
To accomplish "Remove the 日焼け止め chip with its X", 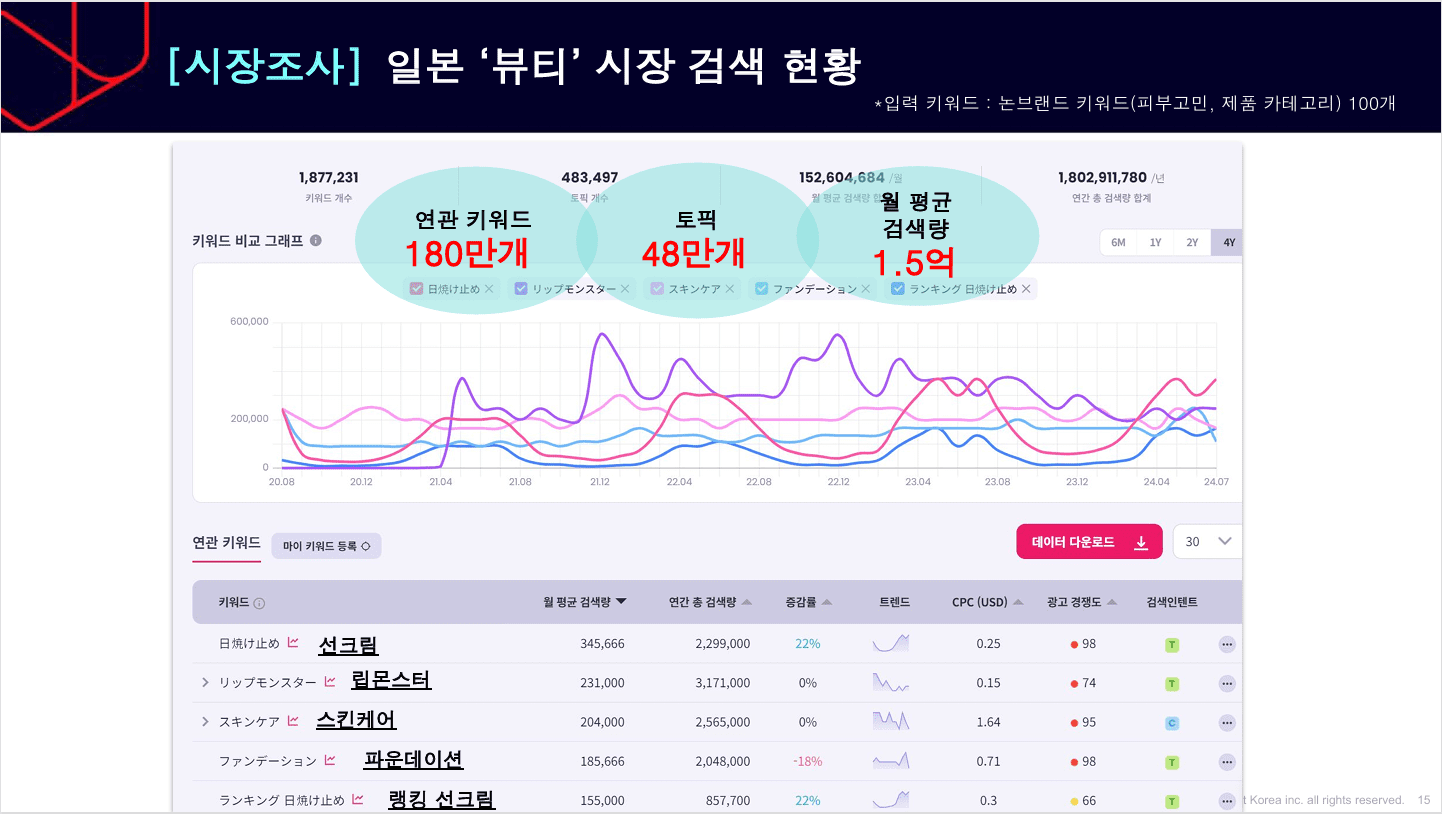I will tap(488, 289).
